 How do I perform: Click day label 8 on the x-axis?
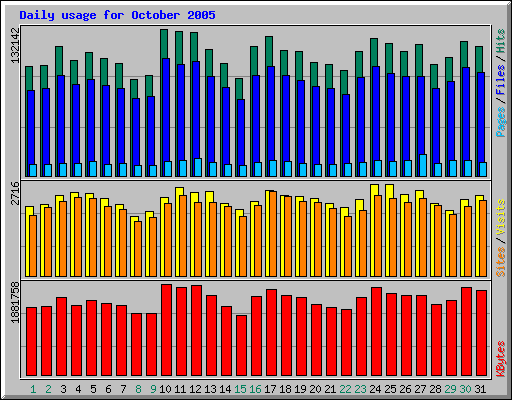[138, 389]
